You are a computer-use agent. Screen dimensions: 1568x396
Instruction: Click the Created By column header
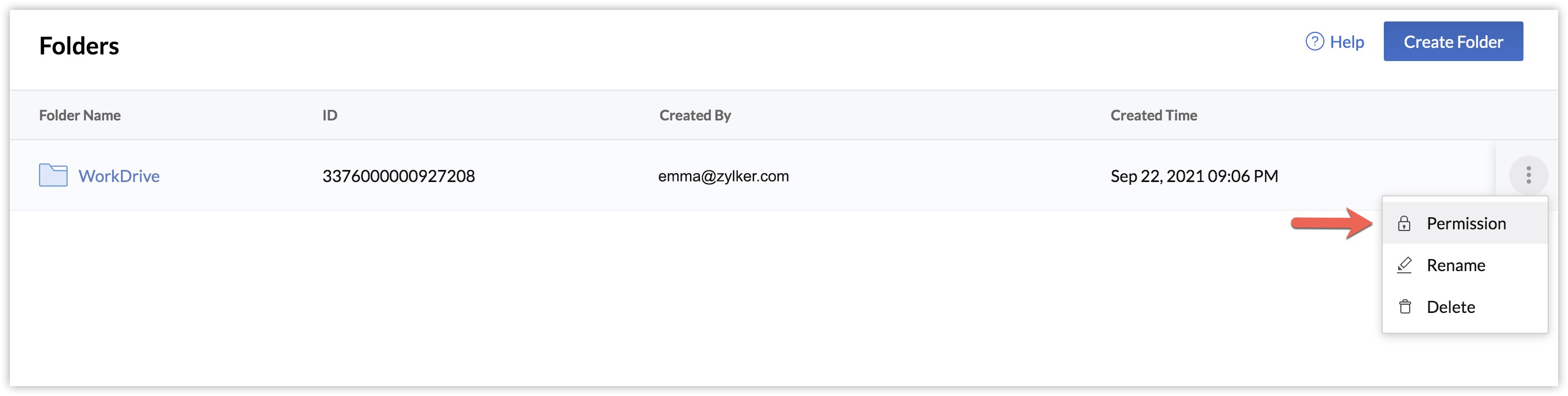(x=694, y=115)
